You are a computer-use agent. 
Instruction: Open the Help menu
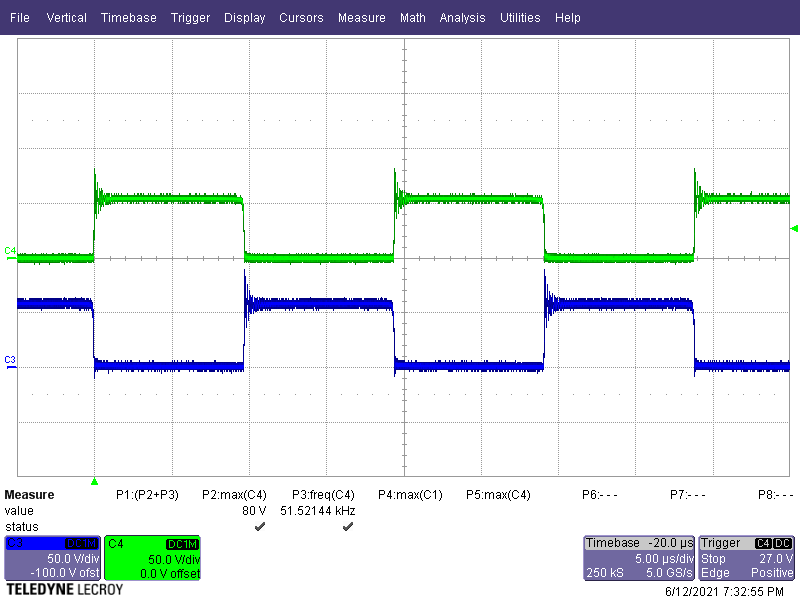(567, 18)
